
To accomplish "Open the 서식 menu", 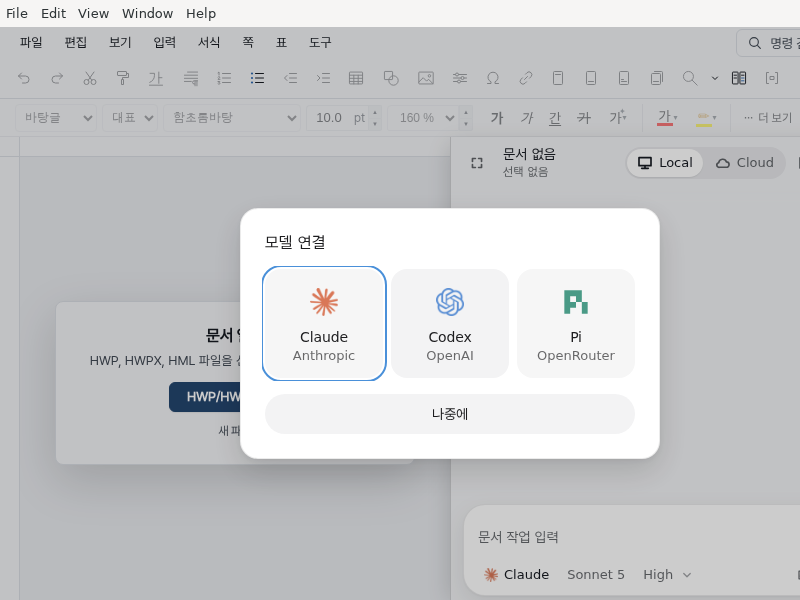I will [x=209, y=42].
